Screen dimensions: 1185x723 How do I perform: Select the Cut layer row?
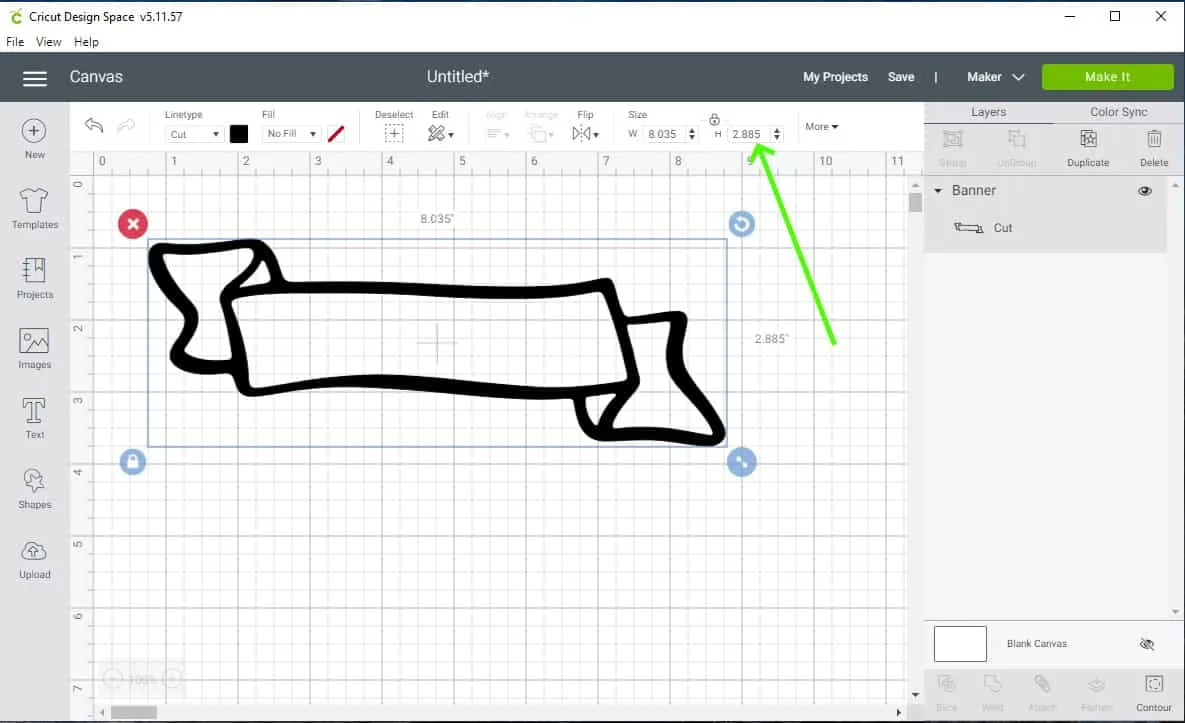(1046, 228)
